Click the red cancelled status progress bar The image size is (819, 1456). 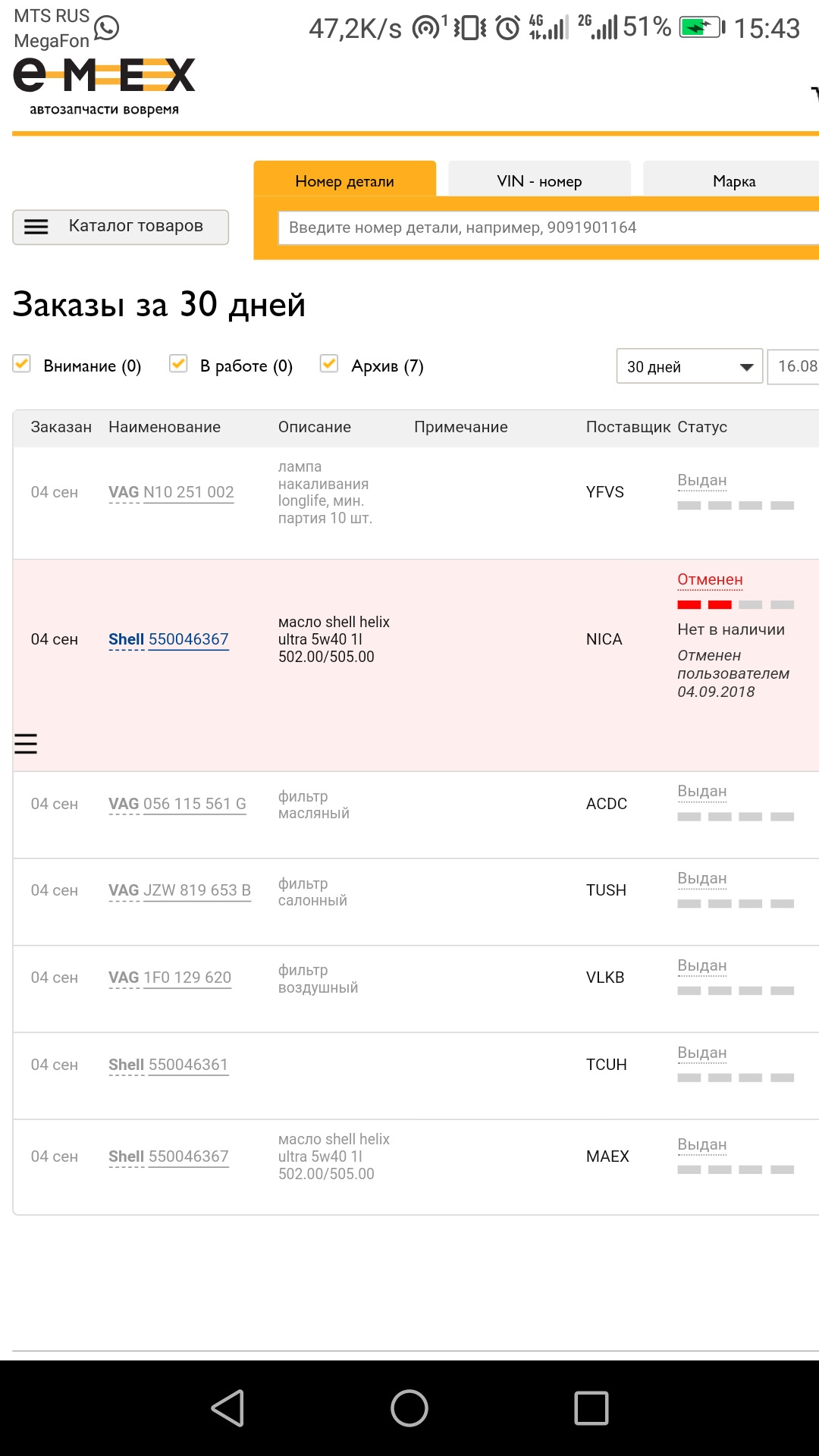[x=704, y=604]
